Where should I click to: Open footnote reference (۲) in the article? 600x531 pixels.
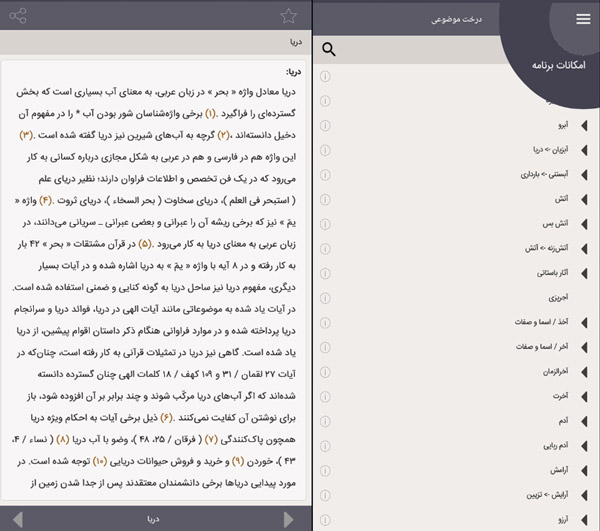(223, 135)
